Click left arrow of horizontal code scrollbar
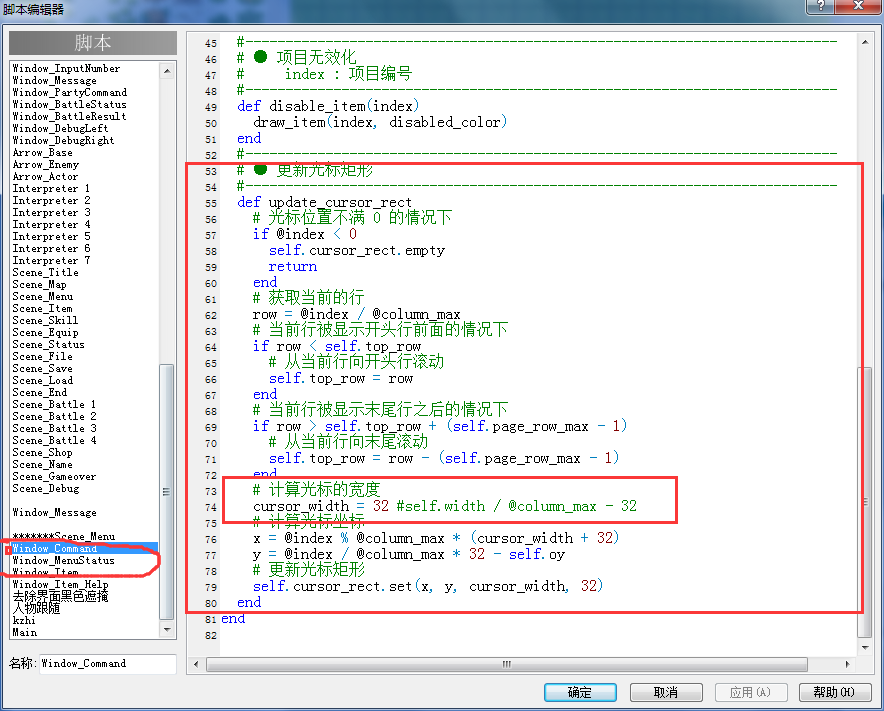 196,664
